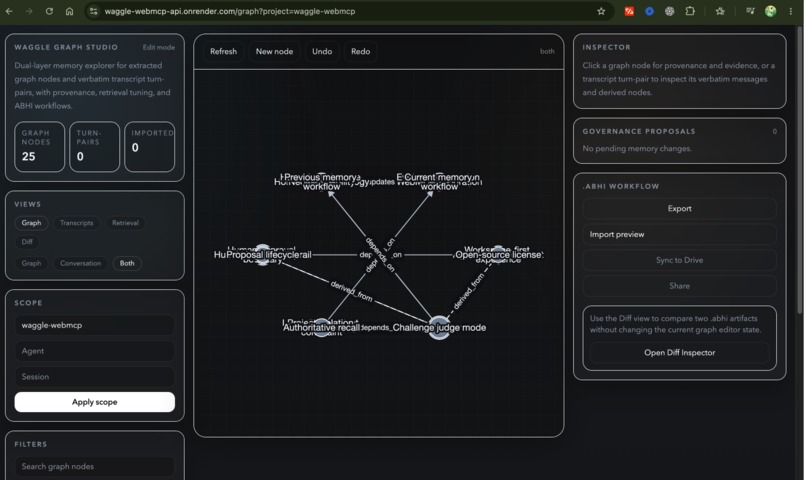Bookmark this page with the star icon

[601, 11]
